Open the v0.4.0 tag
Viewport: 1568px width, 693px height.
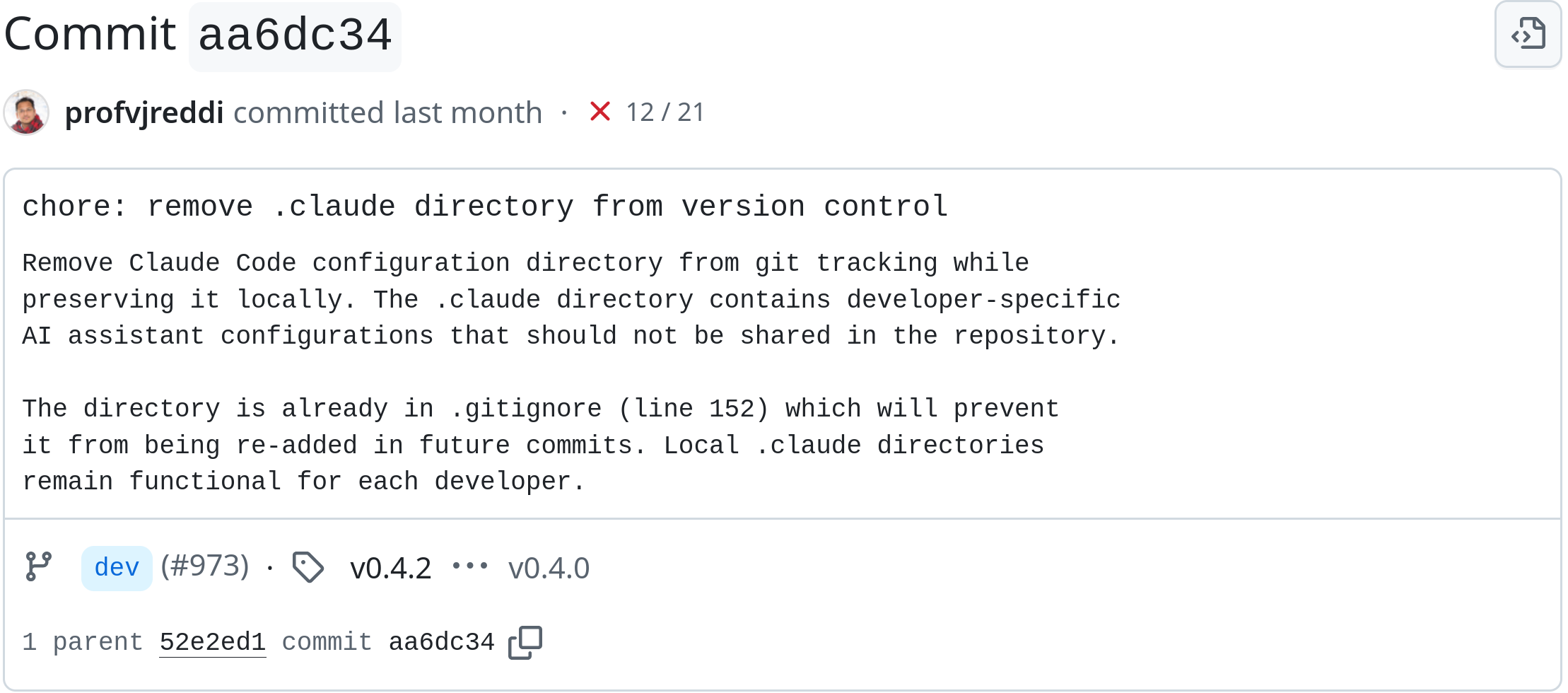(549, 569)
